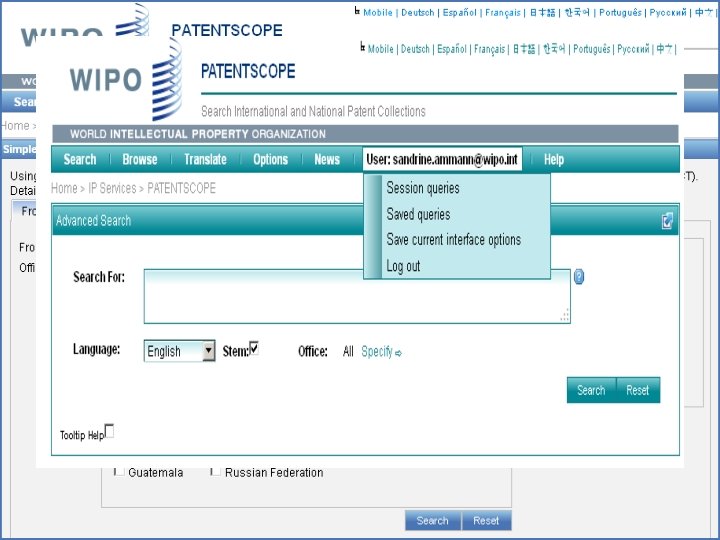Open the Help menu

point(554,159)
